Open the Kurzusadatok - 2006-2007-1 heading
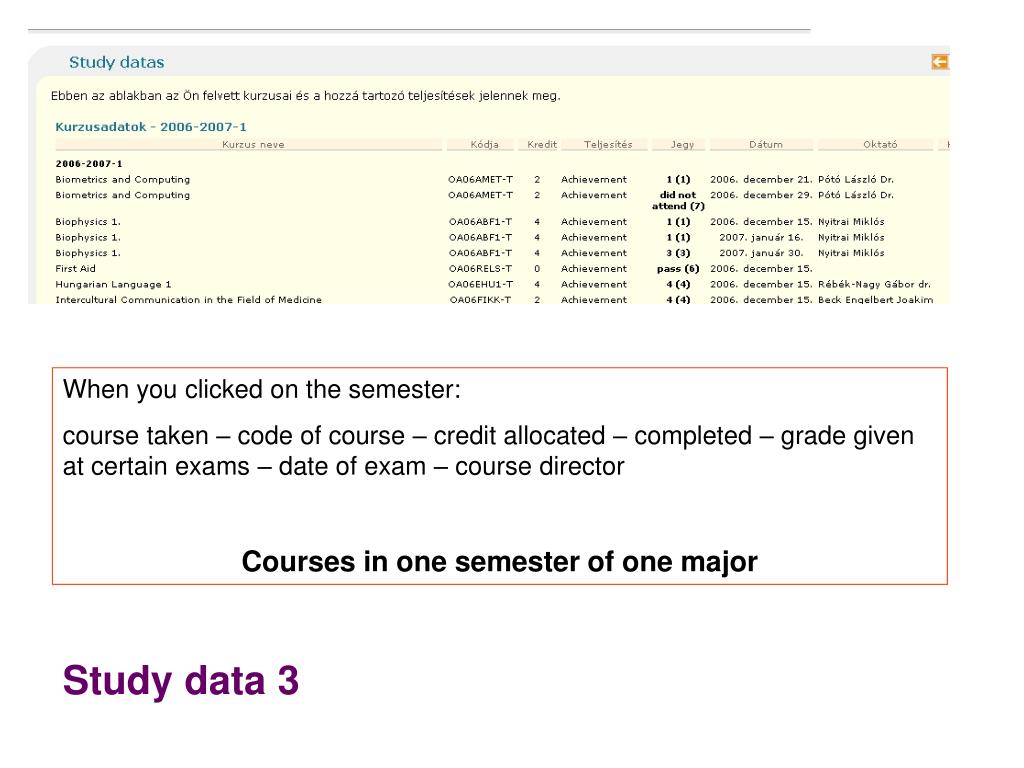Image resolution: width=1024 pixels, height=768 pixels. 151,127
